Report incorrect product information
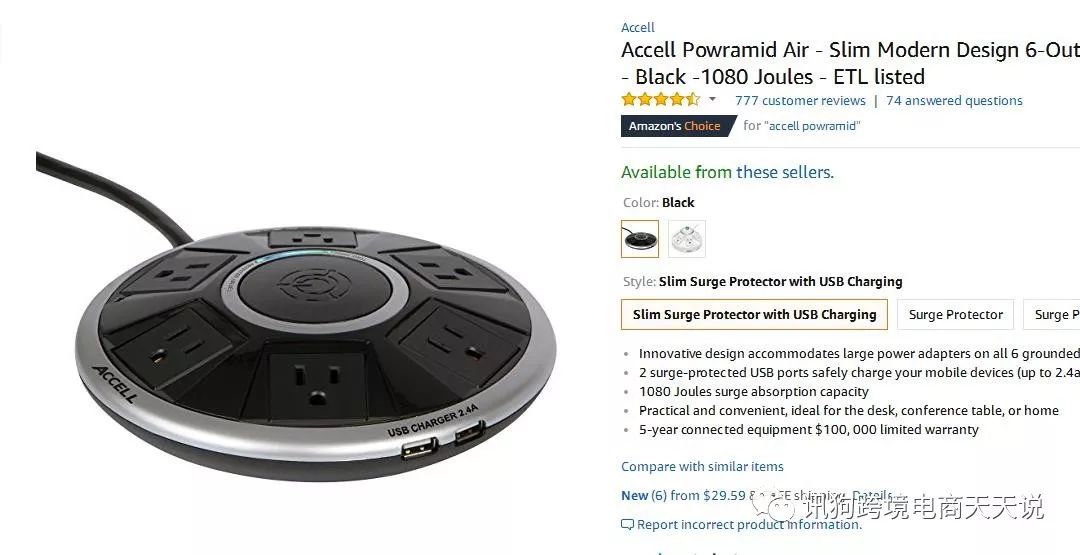The height and width of the screenshot is (555, 1080). 749,525
